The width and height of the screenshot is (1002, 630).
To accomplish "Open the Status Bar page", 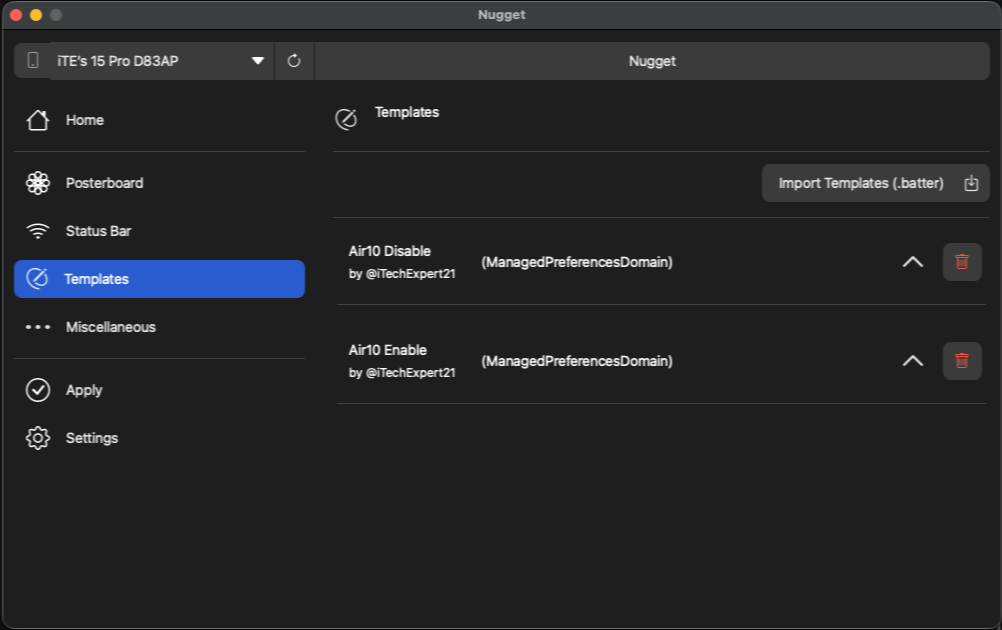I will point(159,231).
